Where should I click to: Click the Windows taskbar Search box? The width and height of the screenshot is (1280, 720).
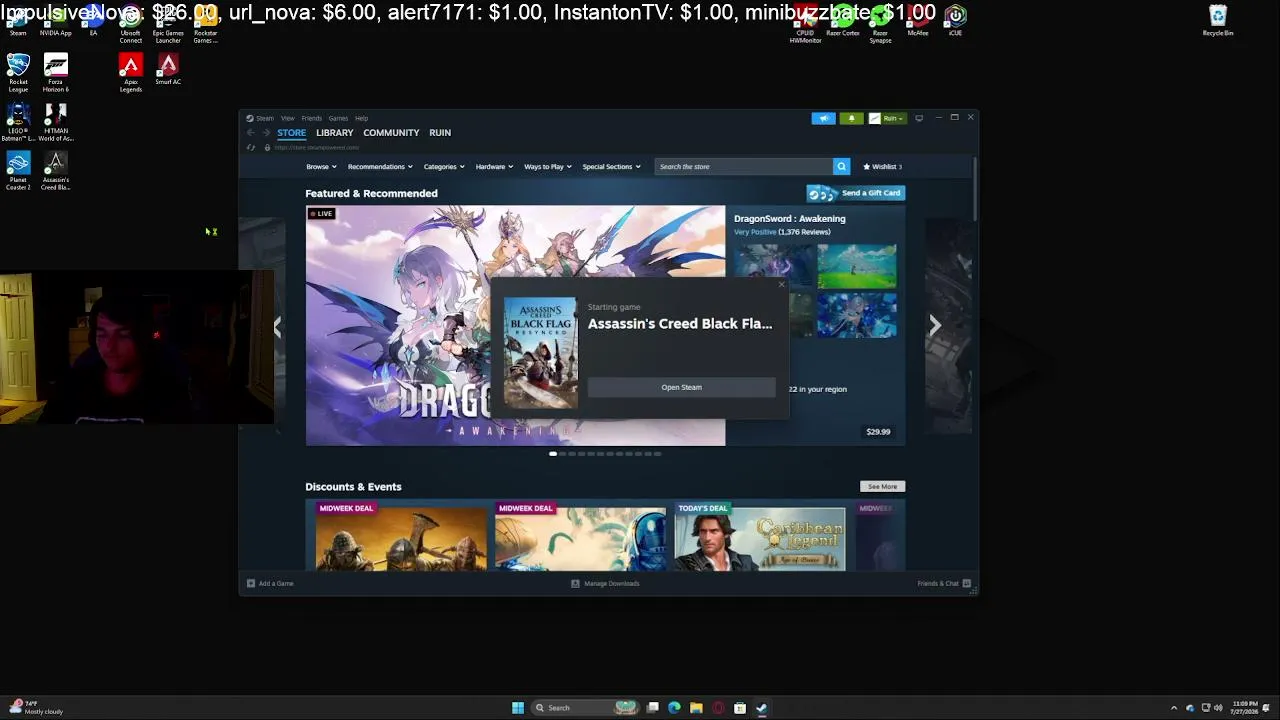point(583,708)
